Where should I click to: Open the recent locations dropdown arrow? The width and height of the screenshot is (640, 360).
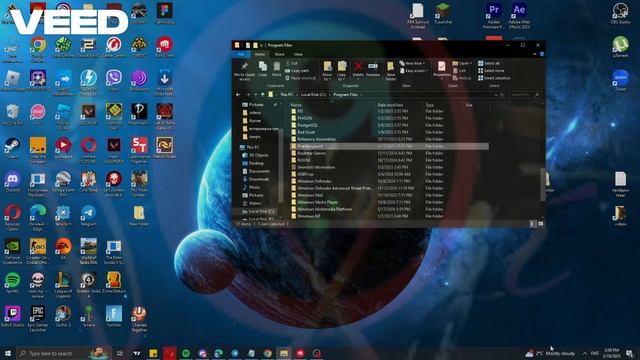[256, 95]
